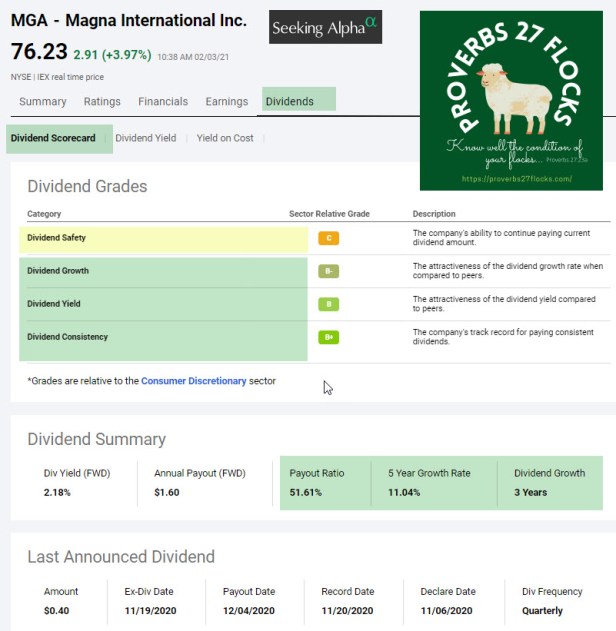616x631 pixels.
Task: Click the Dividend Consistency B+ grade badge
Action: coord(328,337)
